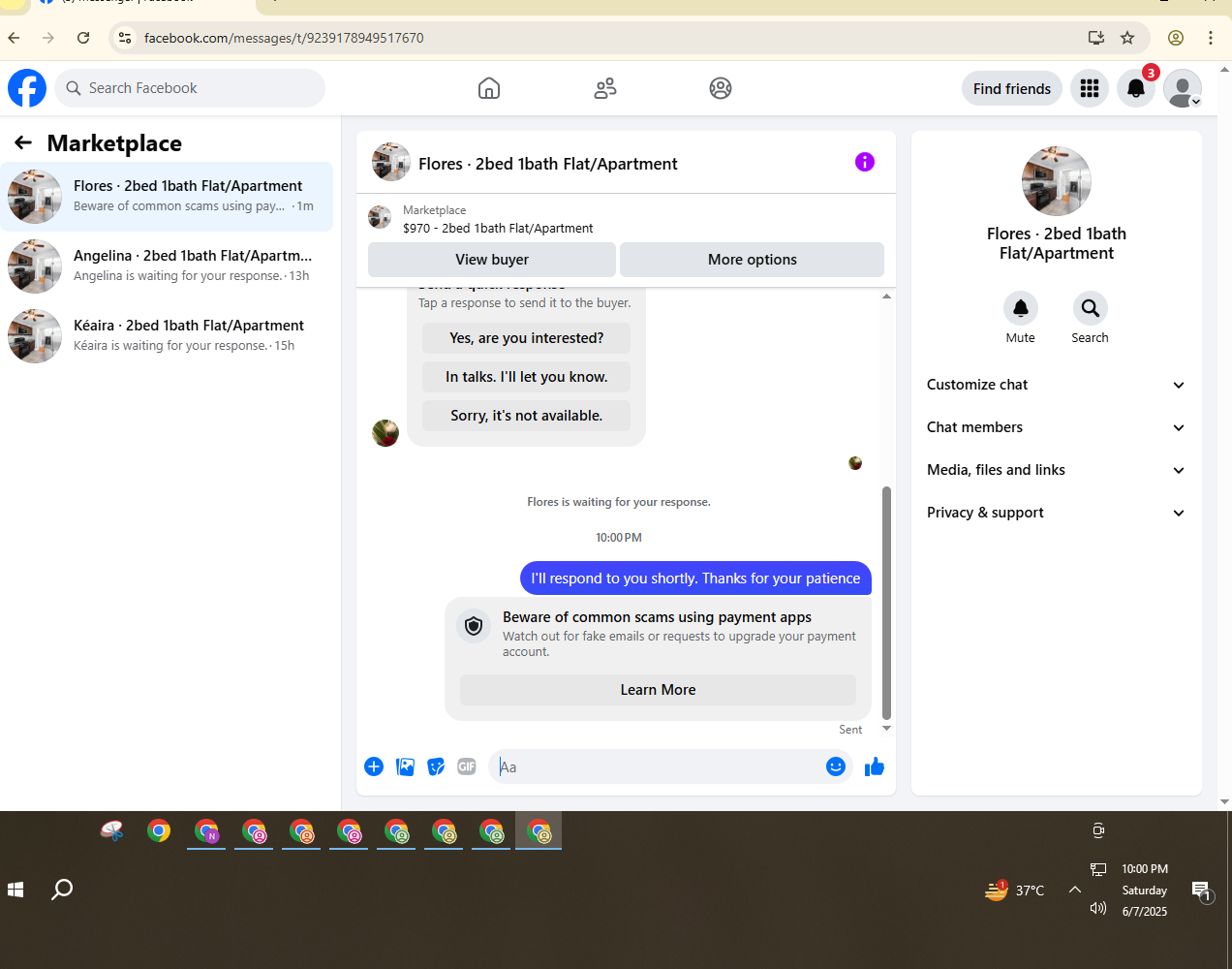Click the chat scroll up arrow
The height and width of the screenshot is (969, 1232).
pos(886,297)
